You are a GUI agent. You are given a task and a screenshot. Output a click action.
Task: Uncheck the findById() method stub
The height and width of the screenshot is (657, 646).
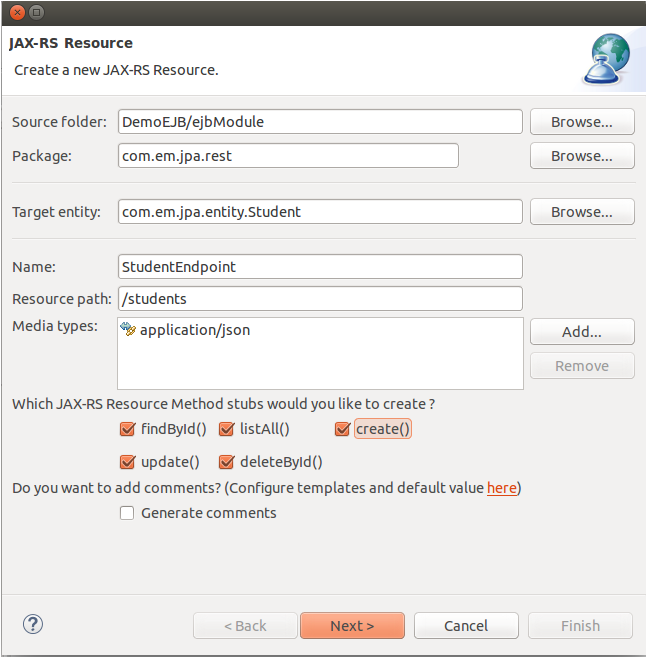click(x=127, y=429)
